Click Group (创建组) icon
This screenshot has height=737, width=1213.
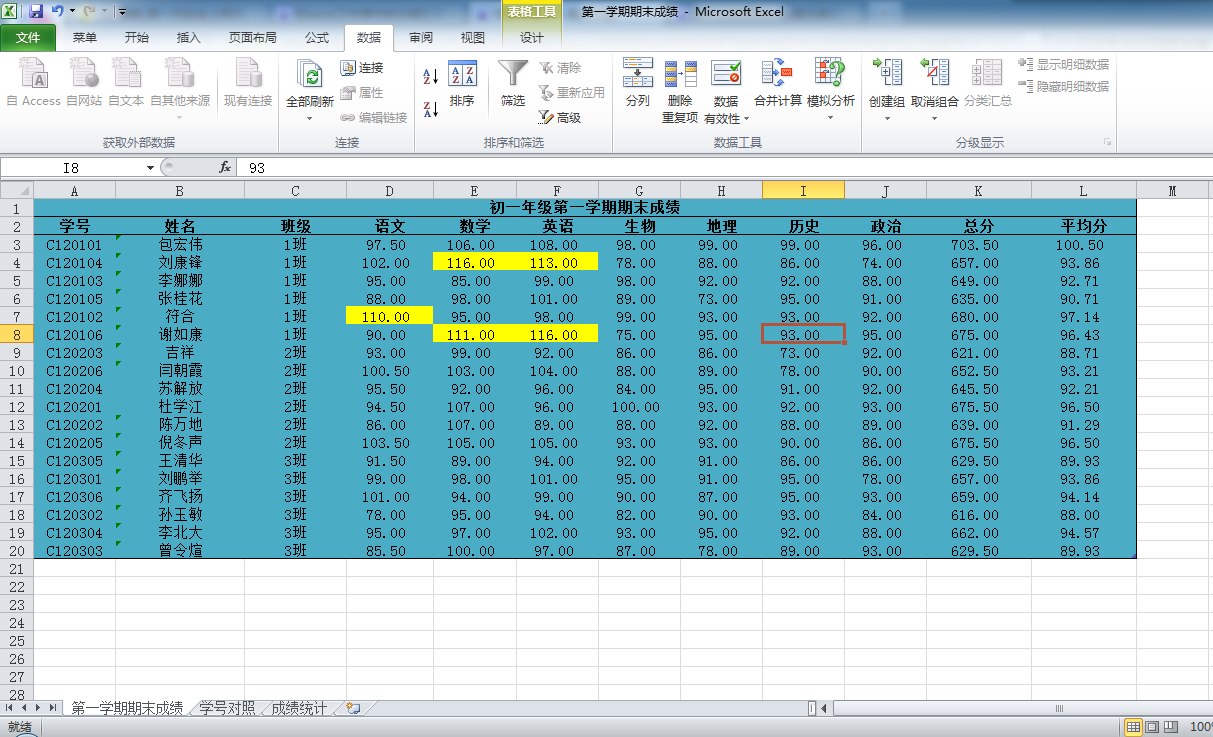coord(887,74)
